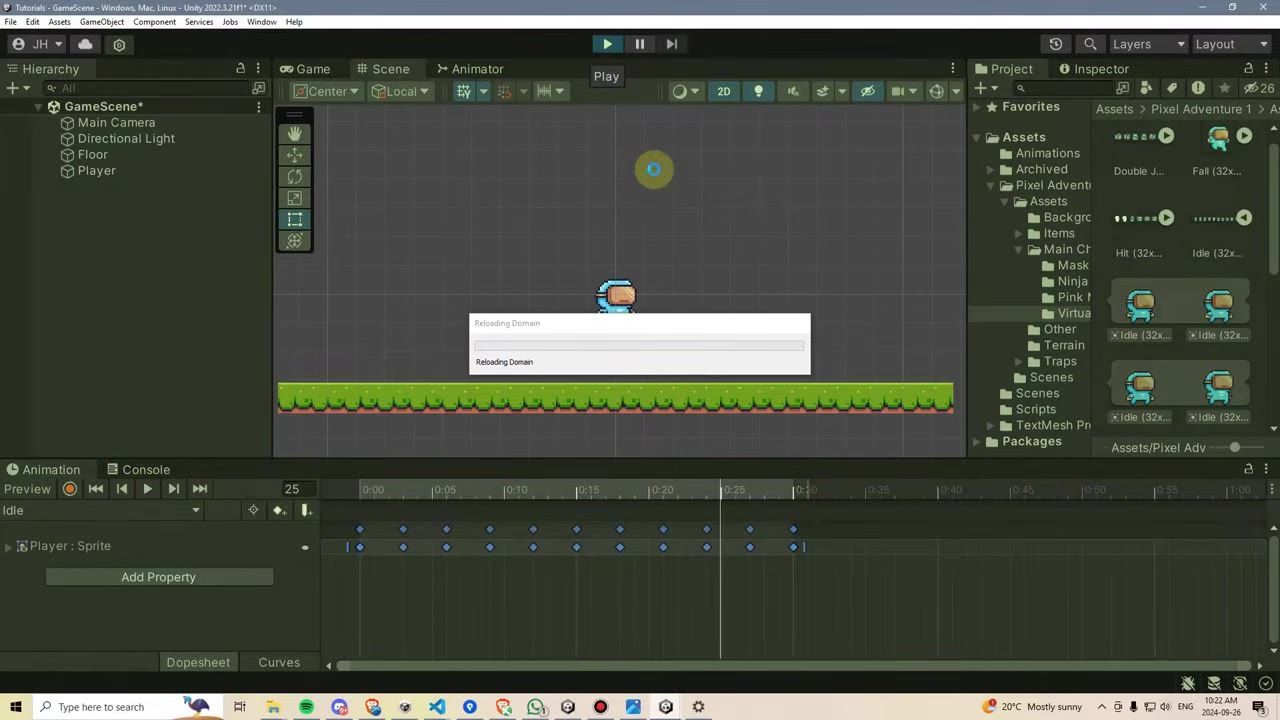This screenshot has height=720, width=1280.
Task: Switch to the Animator tab
Action: click(x=469, y=69)
